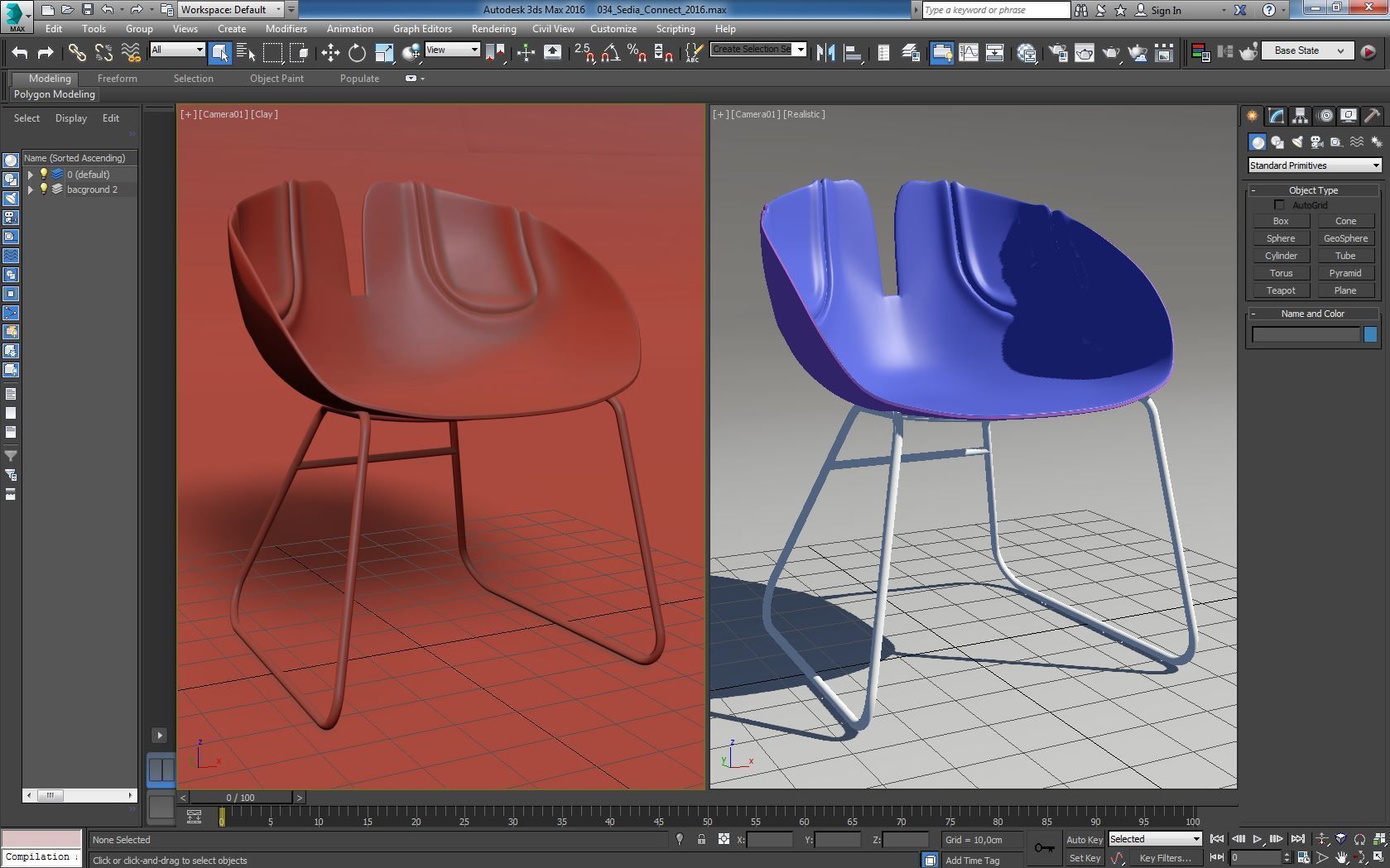Open the Standard Primitives dropdown
Screen dimensions: 1390x868
click(1313, 165)
